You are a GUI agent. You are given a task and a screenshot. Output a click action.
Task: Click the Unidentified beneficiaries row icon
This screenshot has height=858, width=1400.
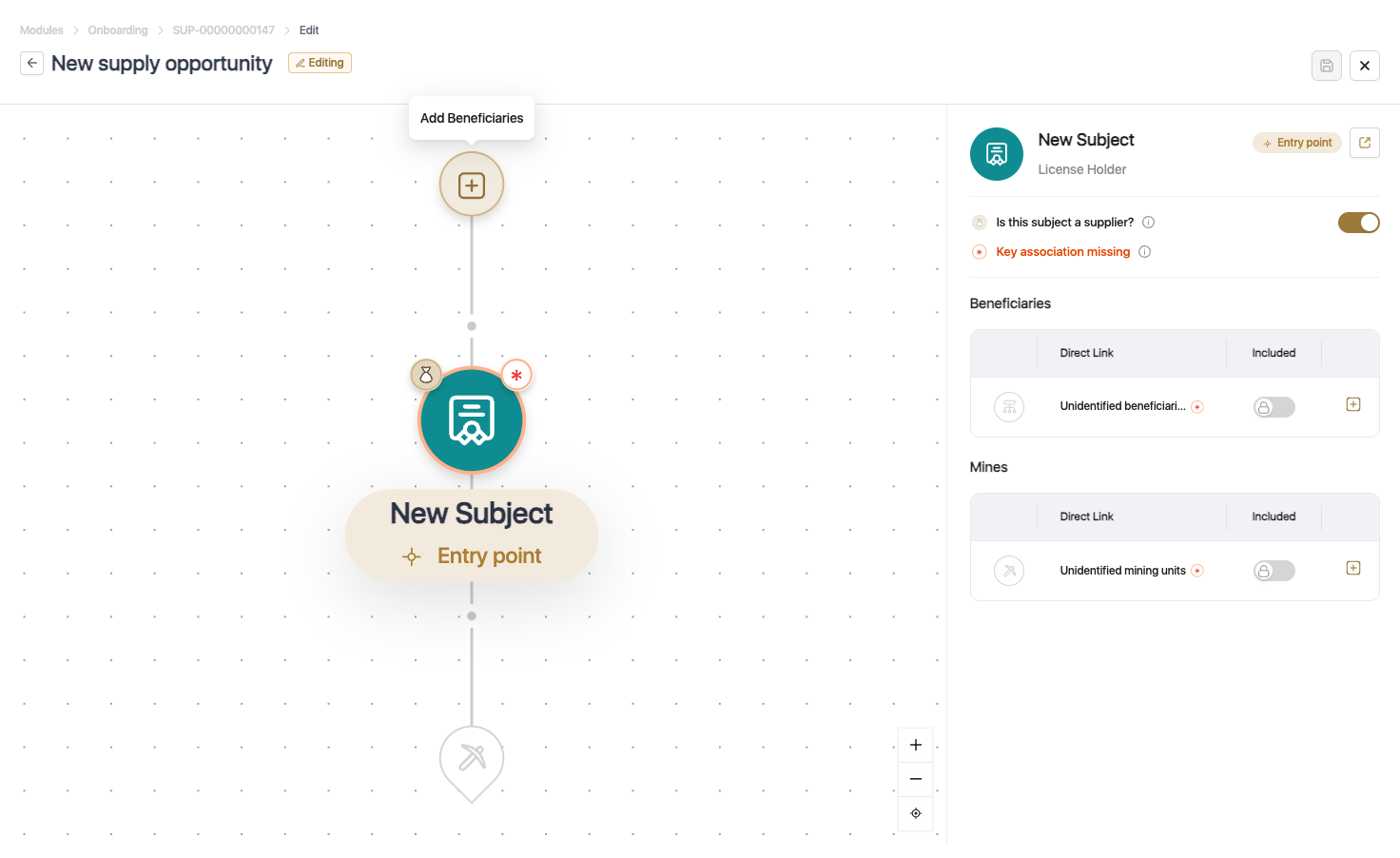pos(1009,407)
